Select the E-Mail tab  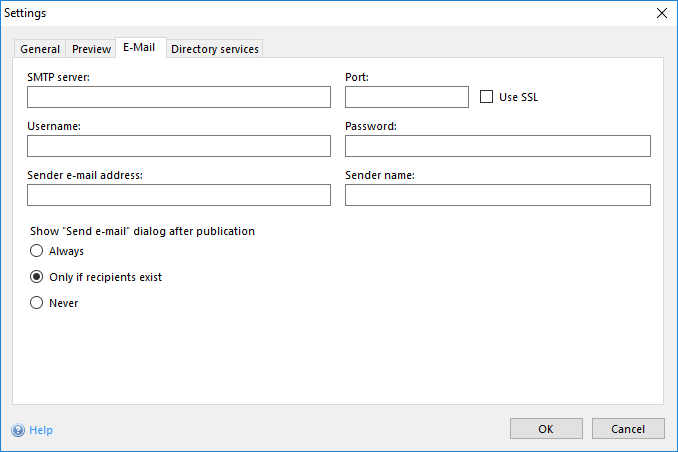tap(139, 48)
